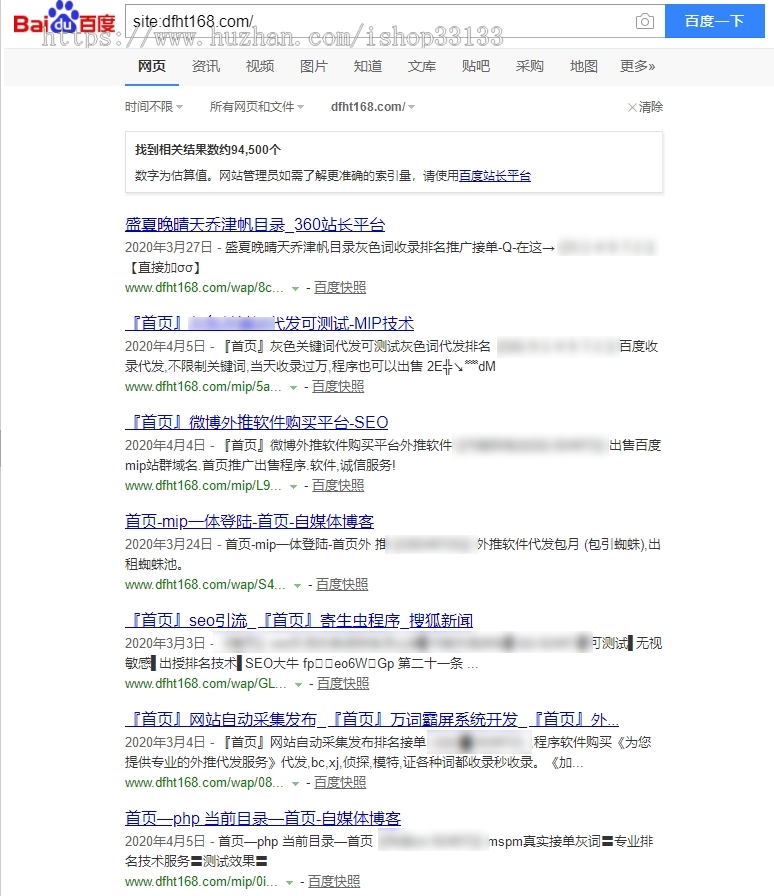This screenshot has height=896, width=774.
Task: Clear filters with ×清除
Action: pyautogui.click(x=645, y=107)
